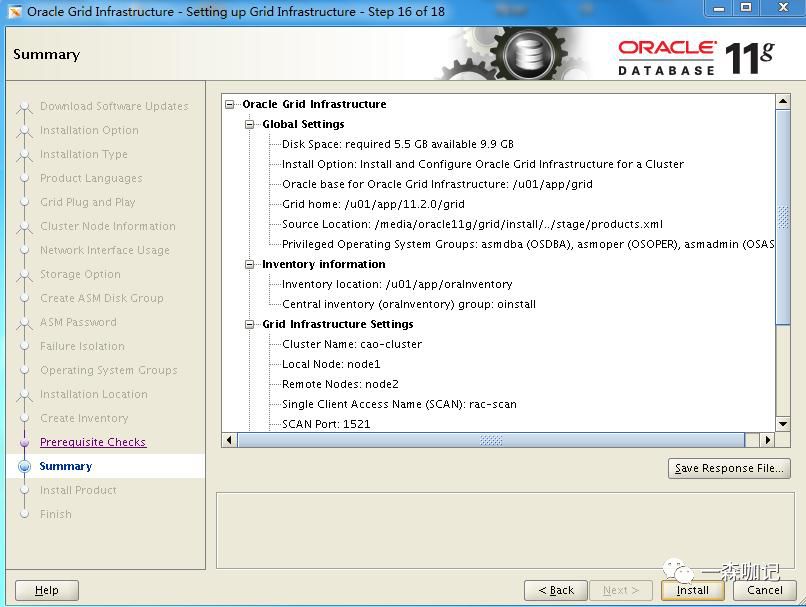The width and height of the screenshot is (806, 607).
Task: Click the Storage Option step
Action: 80,274
